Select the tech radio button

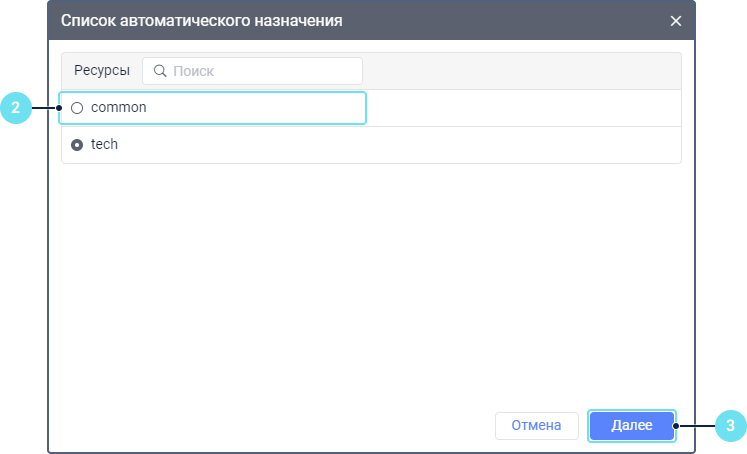pyautogui.click(x=77, y=145)
